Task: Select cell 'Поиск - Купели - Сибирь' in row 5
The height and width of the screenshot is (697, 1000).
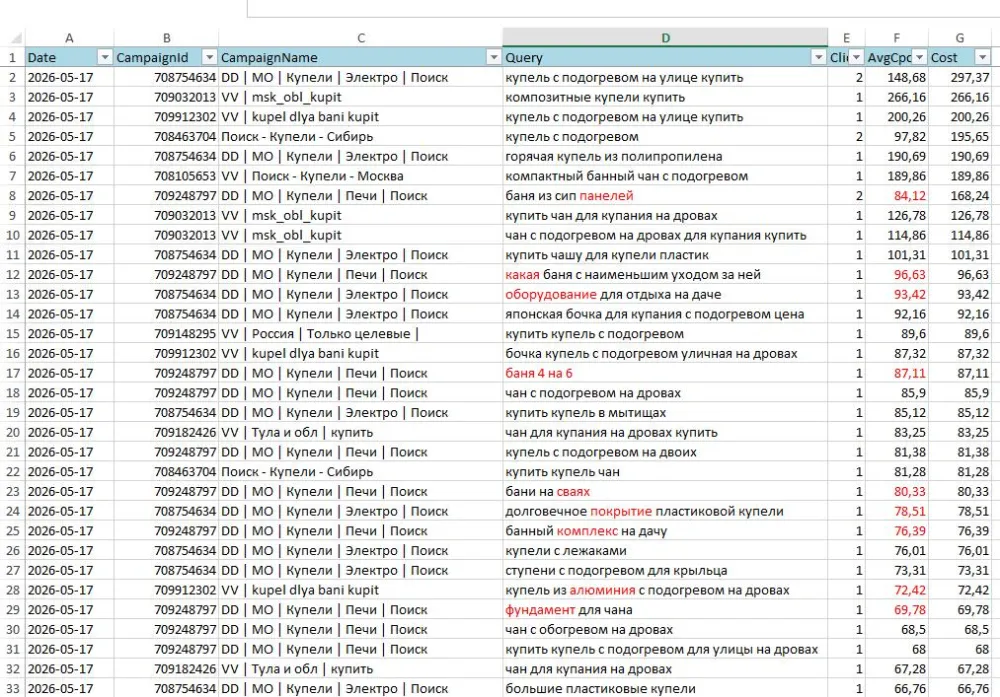Action: (x=360, y=136)
